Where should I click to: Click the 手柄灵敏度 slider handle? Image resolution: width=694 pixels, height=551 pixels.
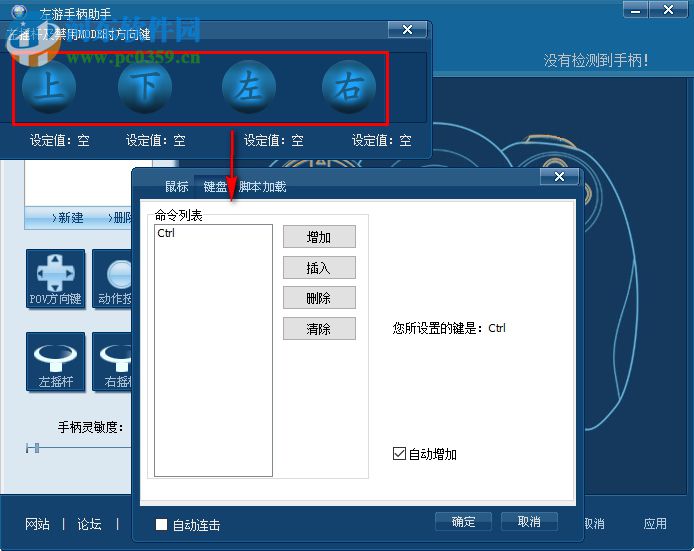tap(35, 449)
